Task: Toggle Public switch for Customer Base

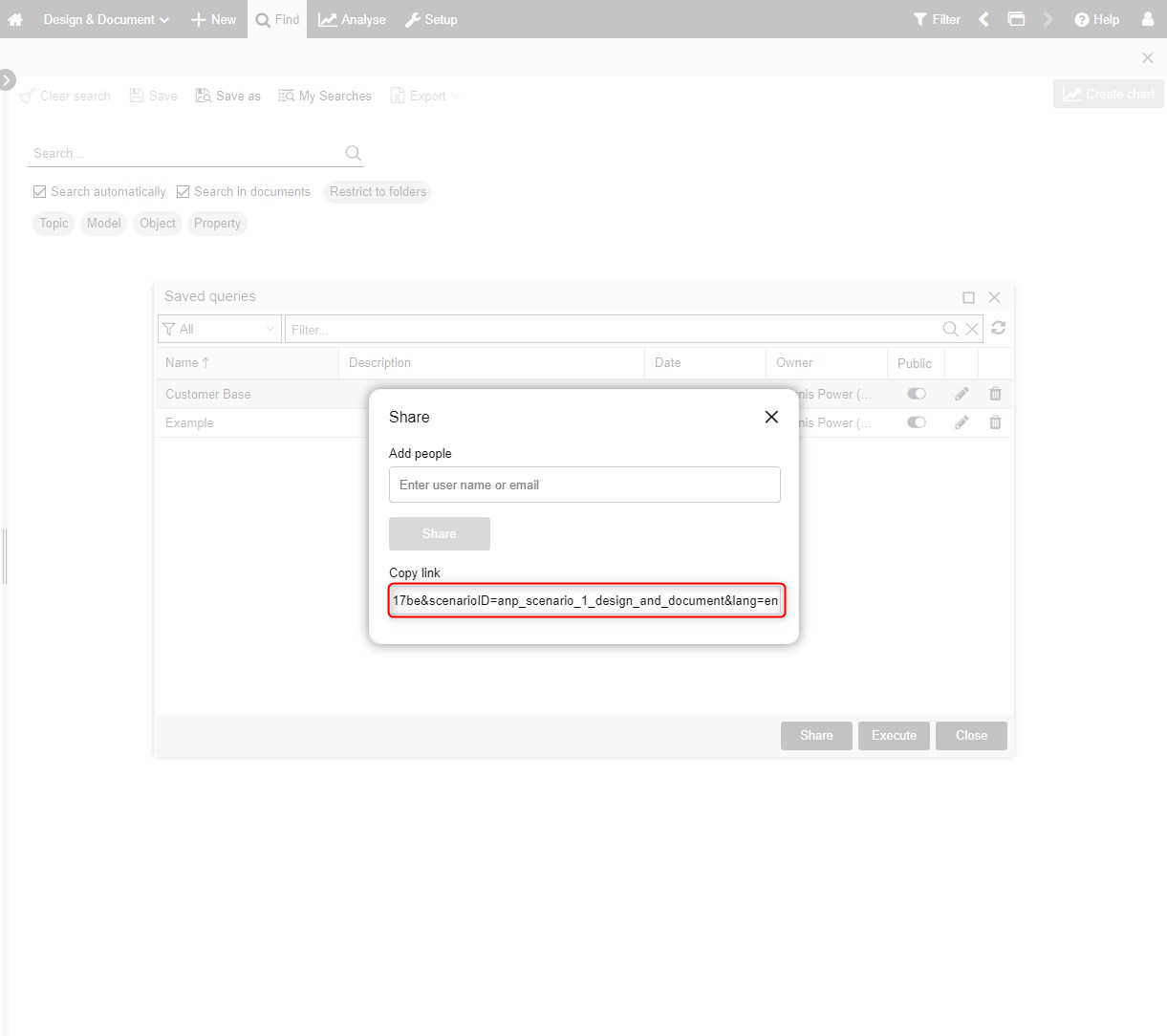Action: pyautogui.click(x=917, y=394)
